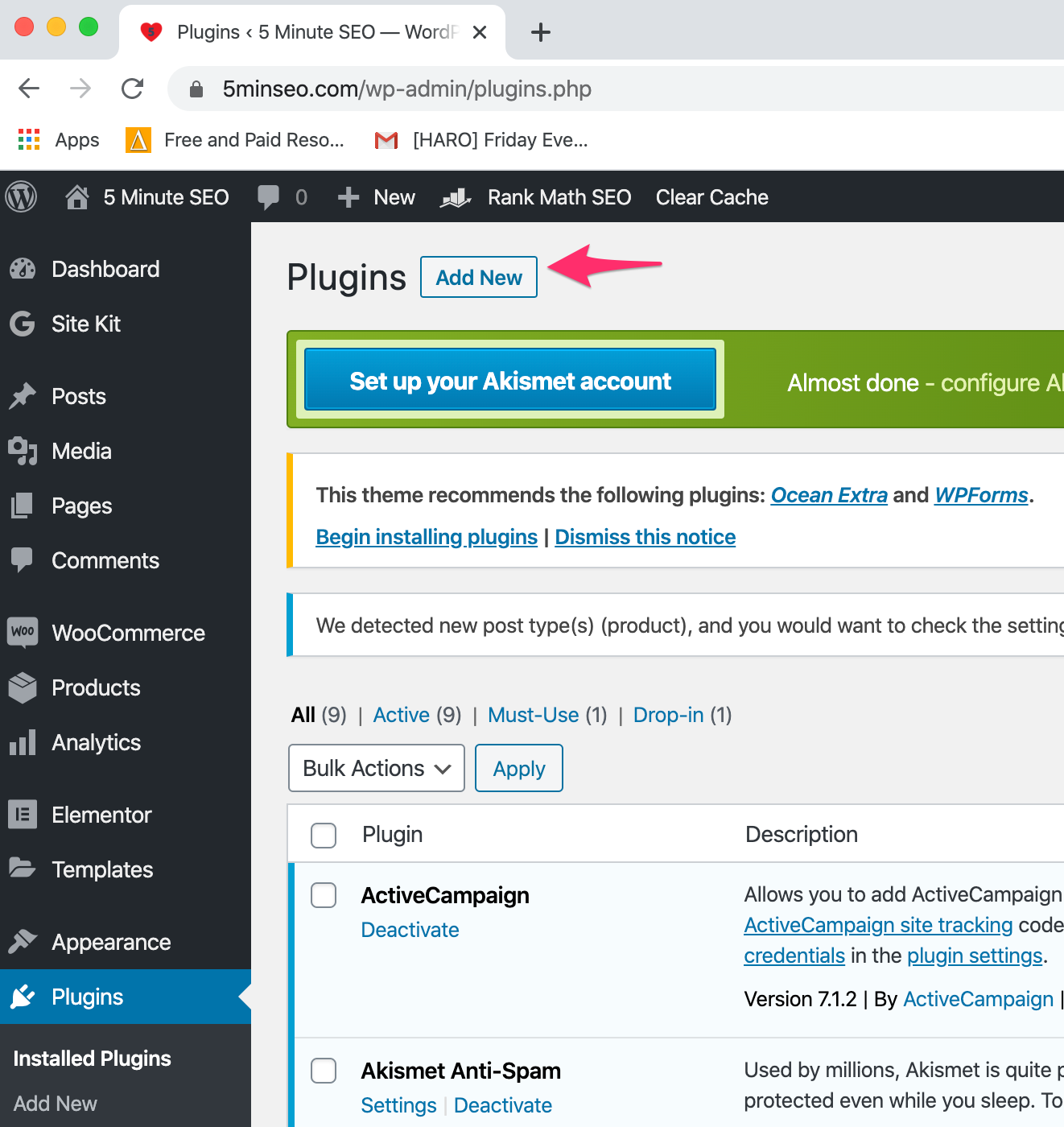
Task: Toggle the select-all checkbox in Plugin header
Action: [324, 835]
